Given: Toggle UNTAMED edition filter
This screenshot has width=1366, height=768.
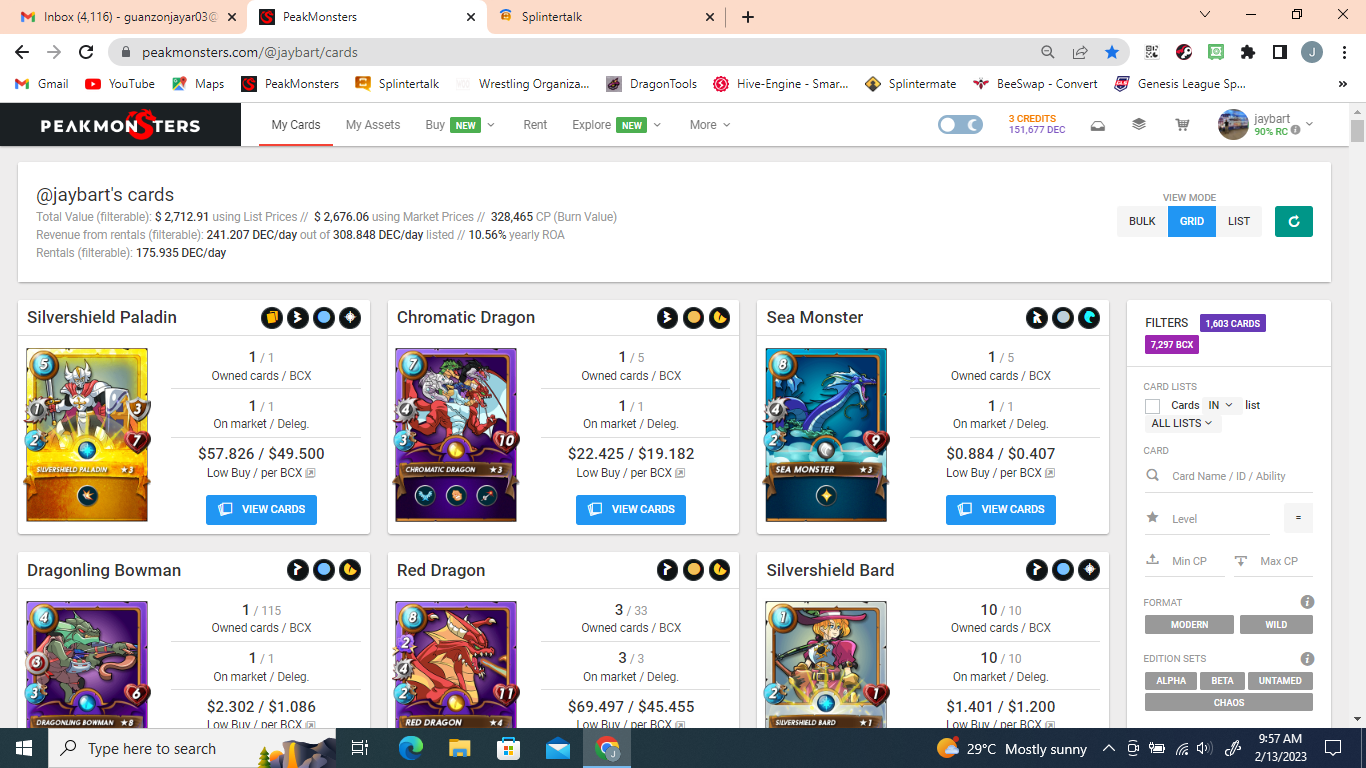Looking at the screenshot, I should 1280,681.
